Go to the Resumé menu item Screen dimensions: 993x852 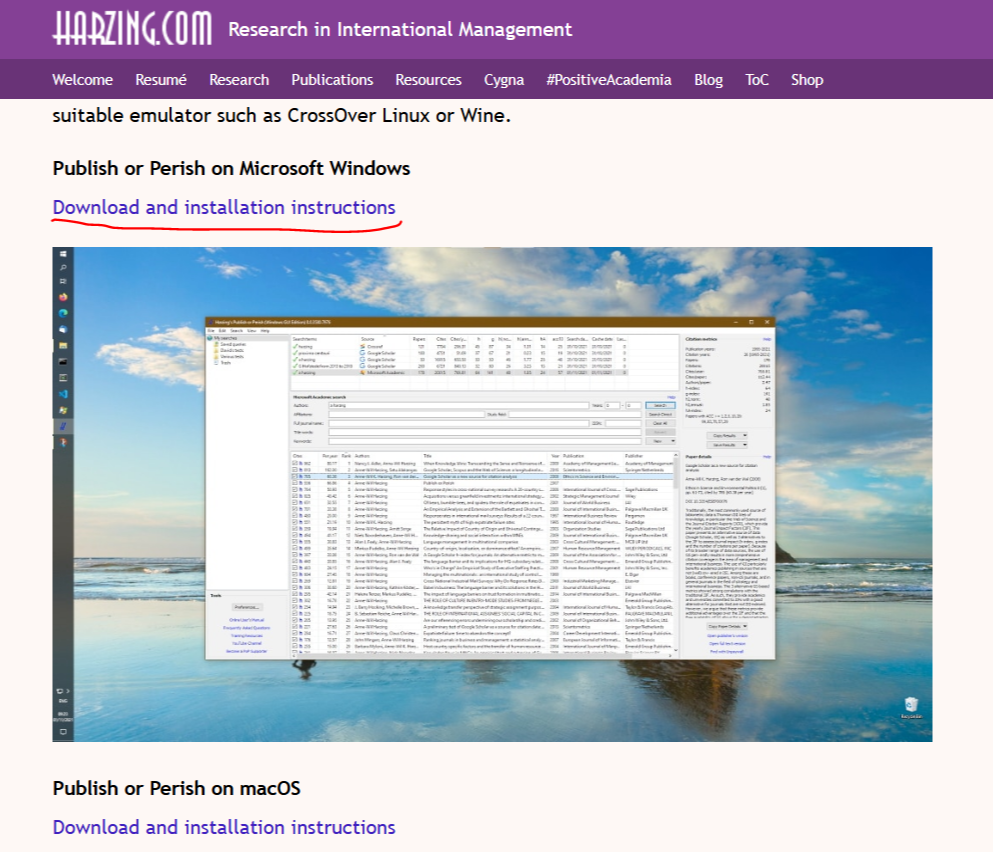161,80
